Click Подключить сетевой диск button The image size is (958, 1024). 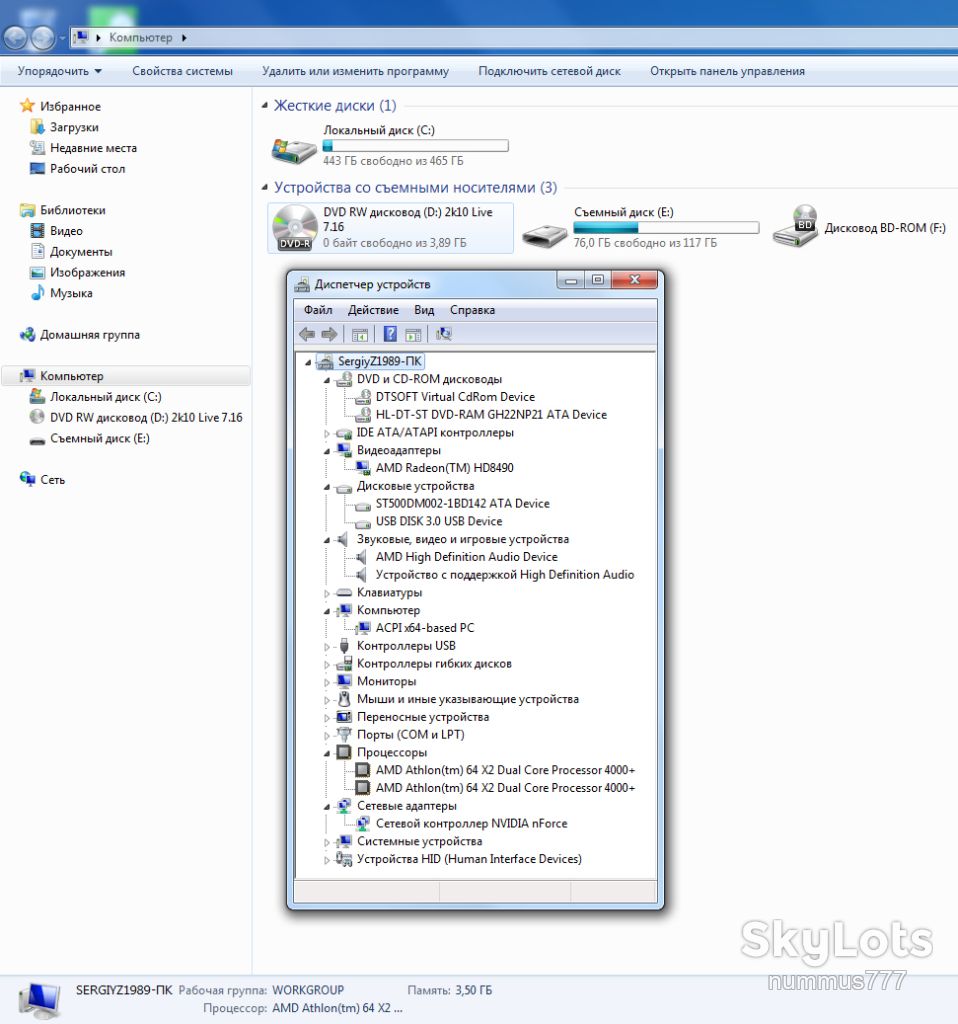(549, 71)
